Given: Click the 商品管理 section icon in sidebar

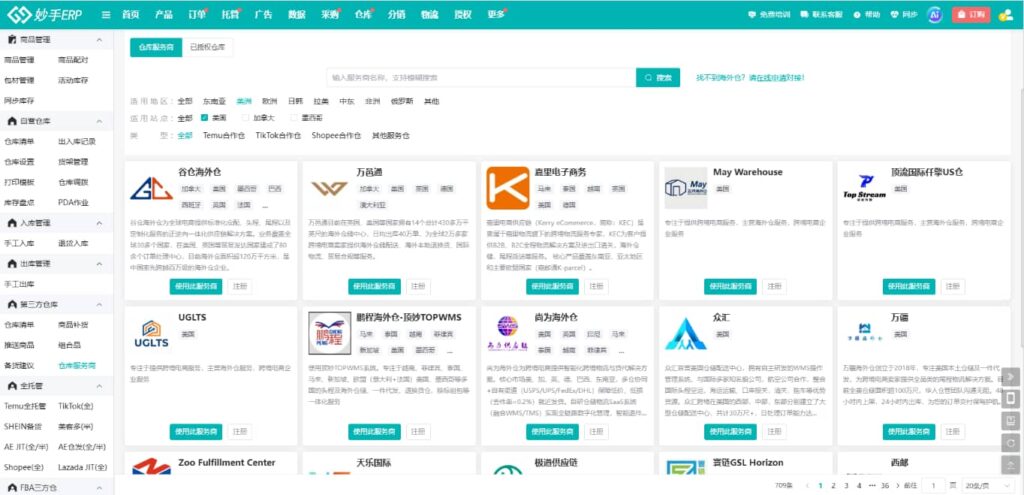Looking at the screenshot, I should (12, 40).
